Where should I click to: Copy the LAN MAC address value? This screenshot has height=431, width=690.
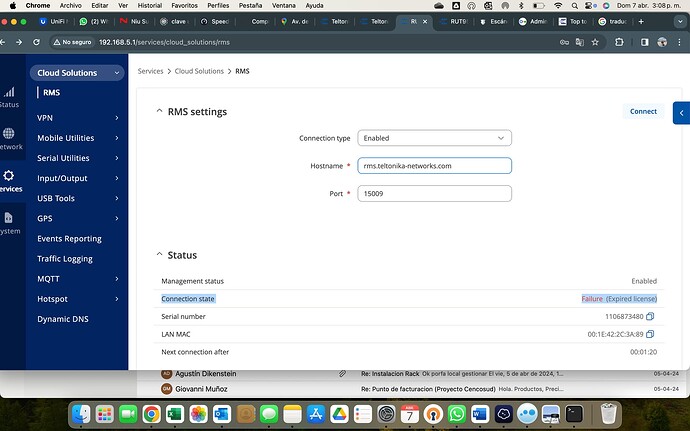tap(650, 334)
